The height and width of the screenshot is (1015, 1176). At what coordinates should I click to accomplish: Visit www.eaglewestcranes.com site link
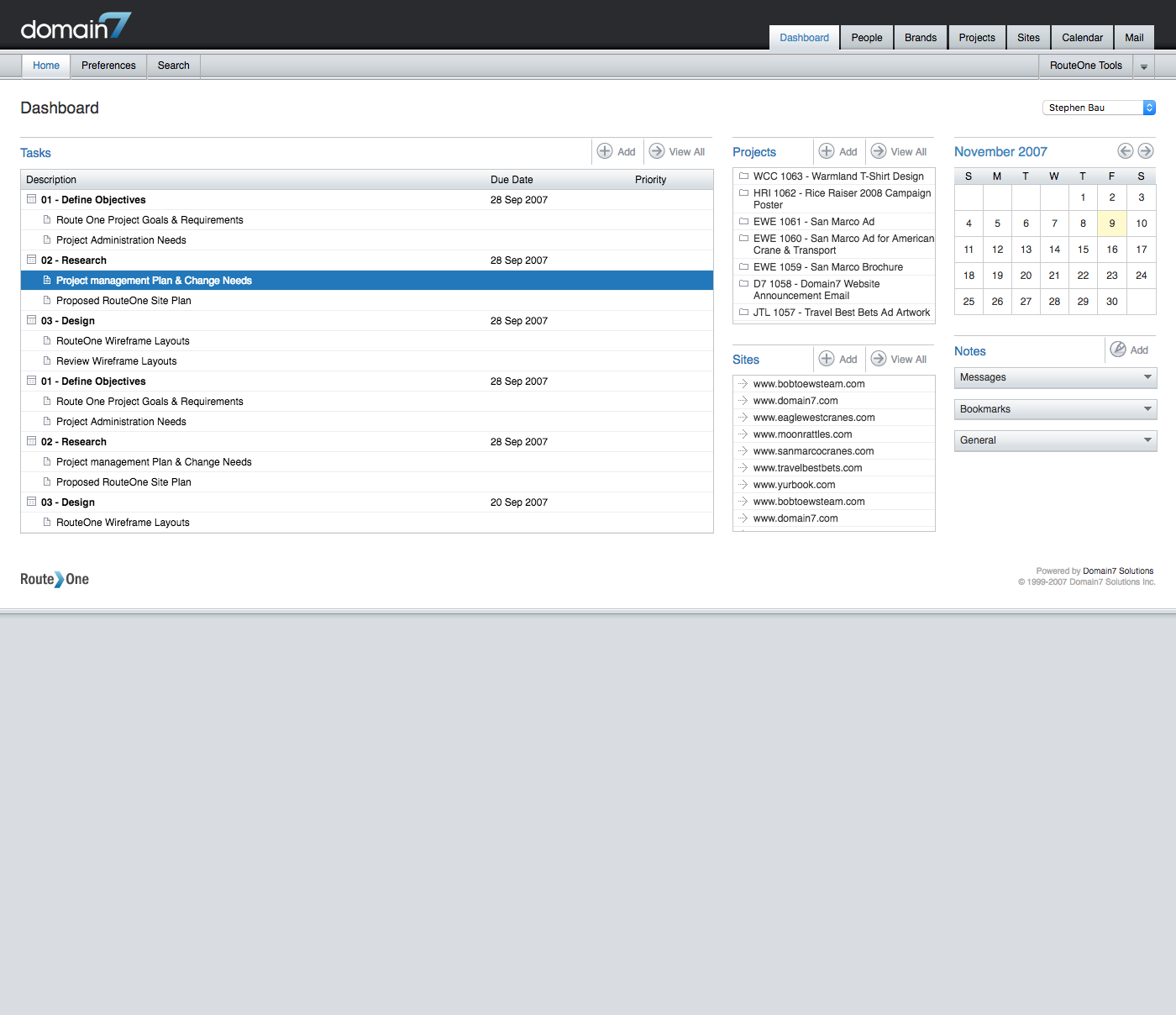click(x=814, y=418)
